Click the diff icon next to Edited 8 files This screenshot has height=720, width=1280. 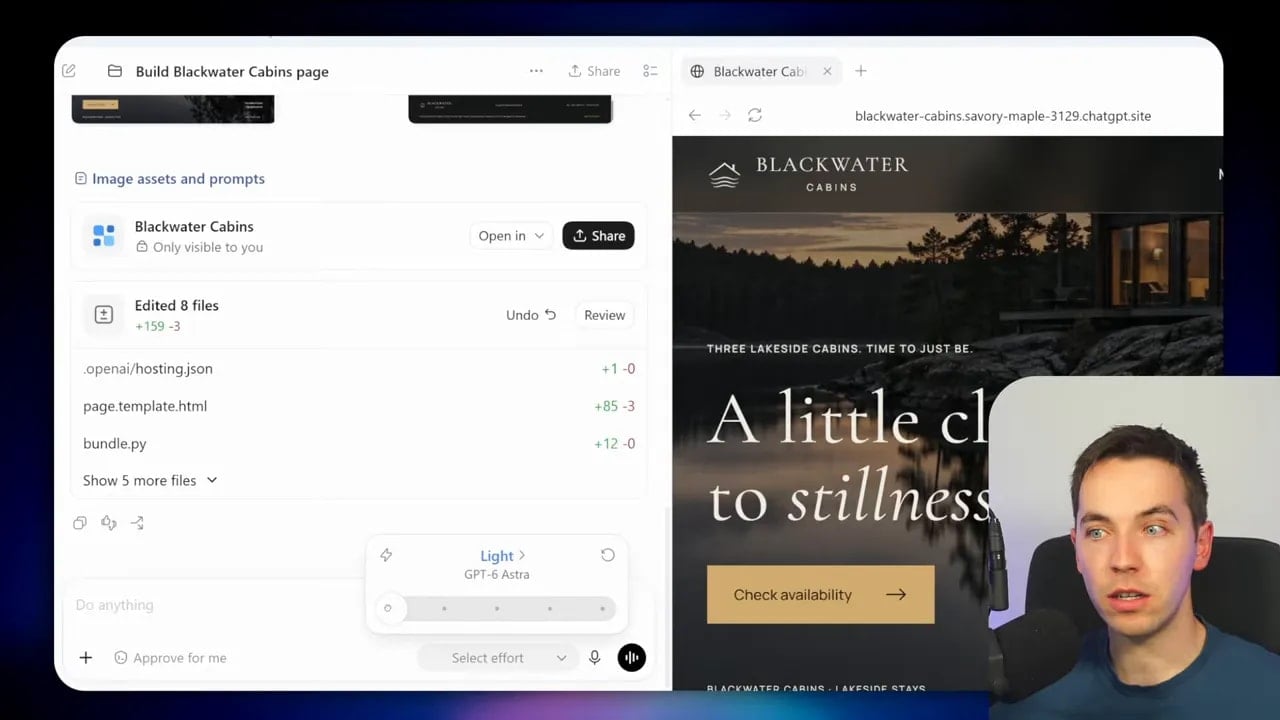tap(104, 315)
